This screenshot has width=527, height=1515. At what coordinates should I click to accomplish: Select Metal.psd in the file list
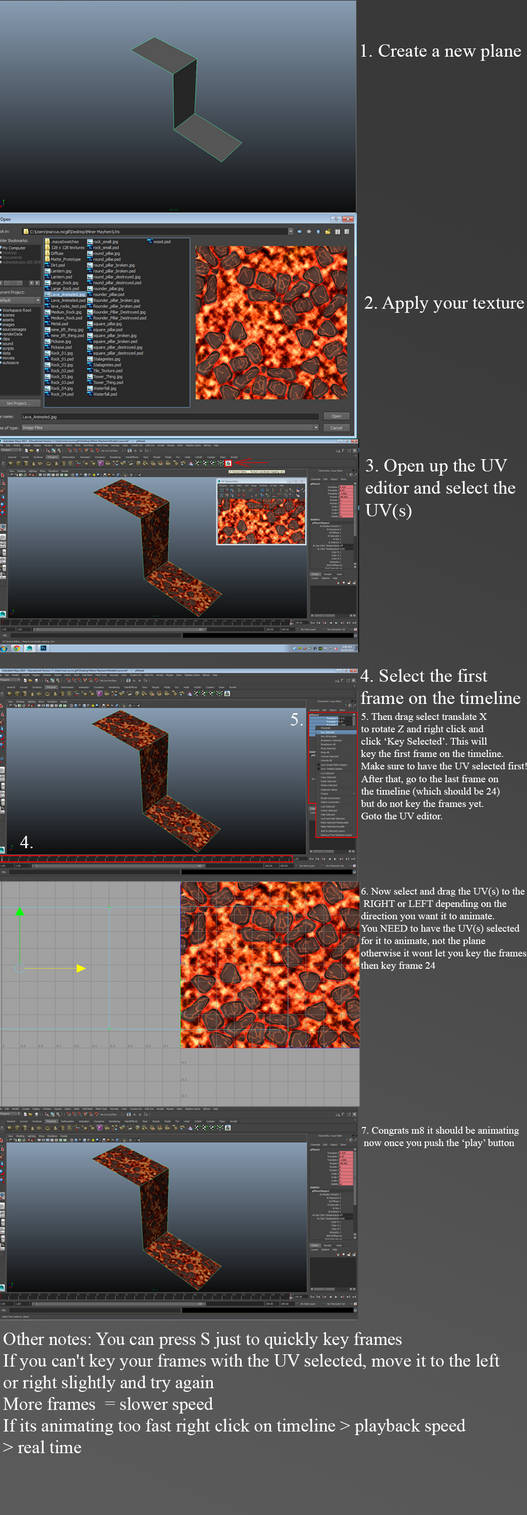point(57,323)
